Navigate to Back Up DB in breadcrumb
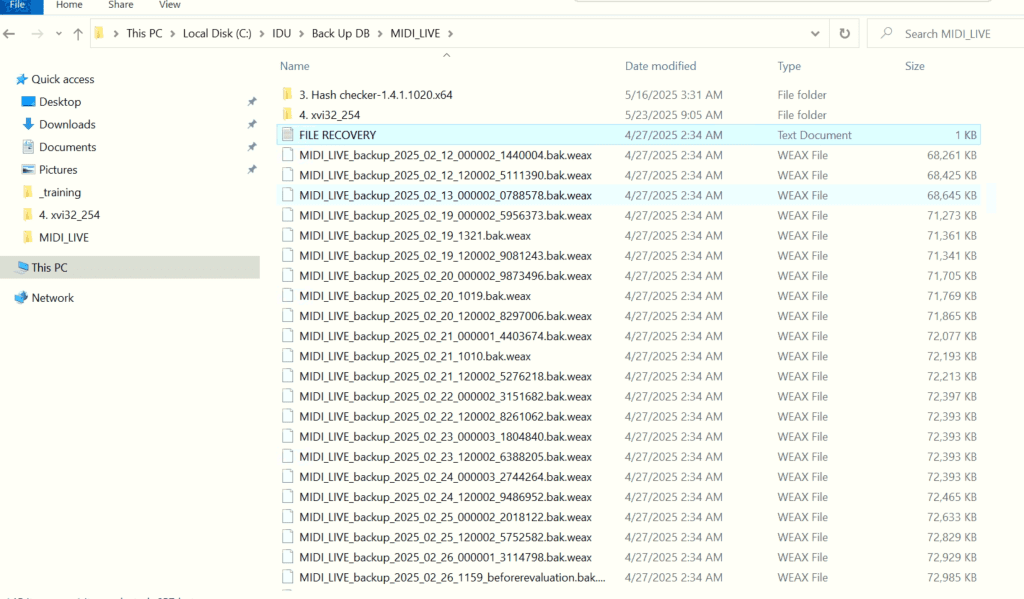Screen dimensions: 1024x599 (x=340, y=33)
